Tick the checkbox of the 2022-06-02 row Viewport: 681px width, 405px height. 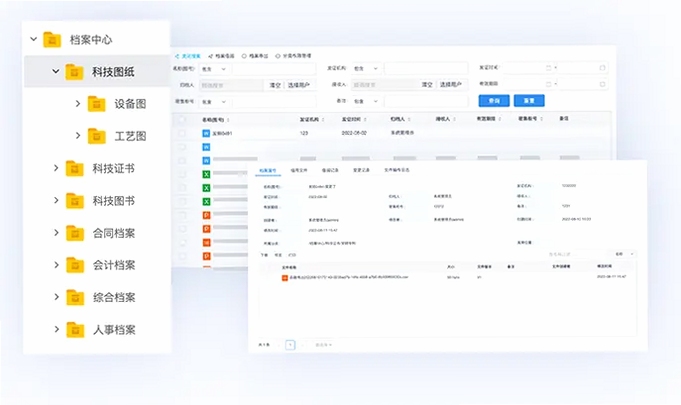point(182,133)
